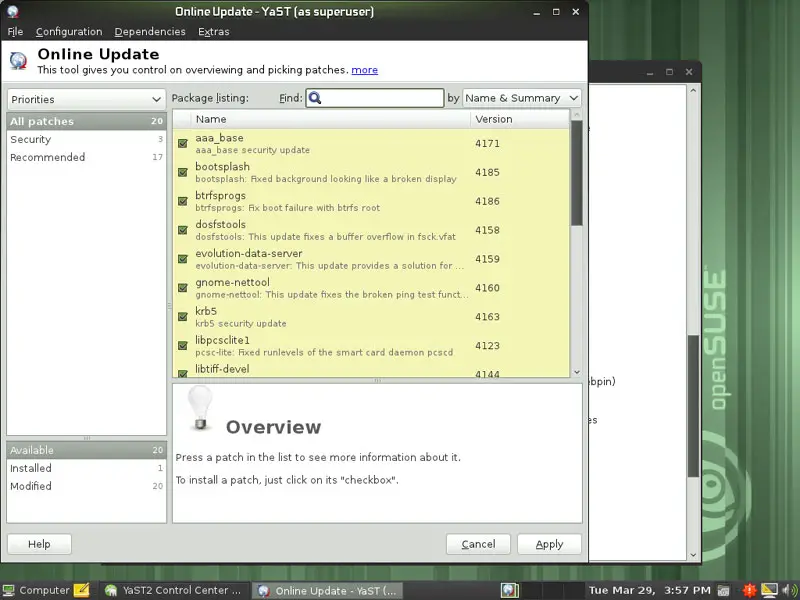800x600 pixels.
Task: Select the btrfsprogs patch row name
Action: click(x=220, y=196)
